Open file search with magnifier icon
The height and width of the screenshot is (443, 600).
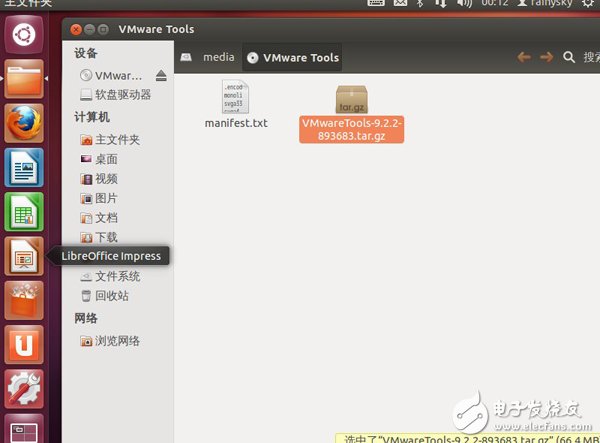click(569, 57)
